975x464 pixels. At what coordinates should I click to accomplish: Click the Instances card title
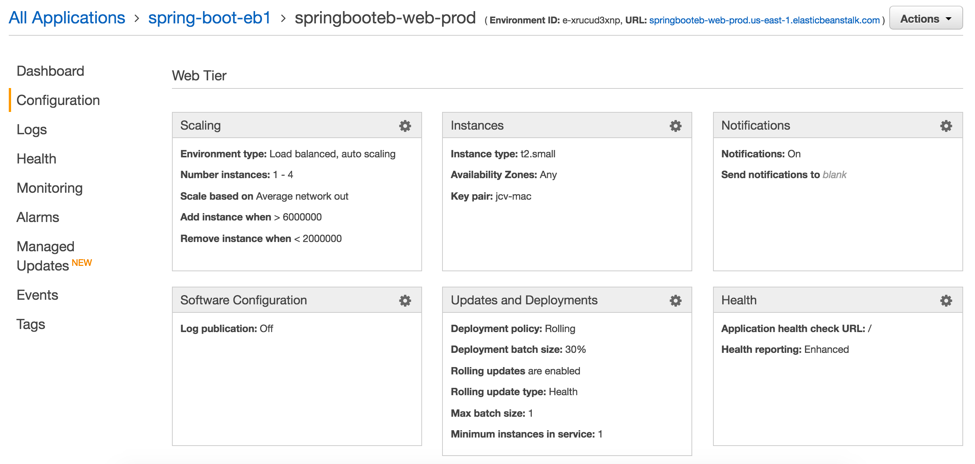click(477, 126)
